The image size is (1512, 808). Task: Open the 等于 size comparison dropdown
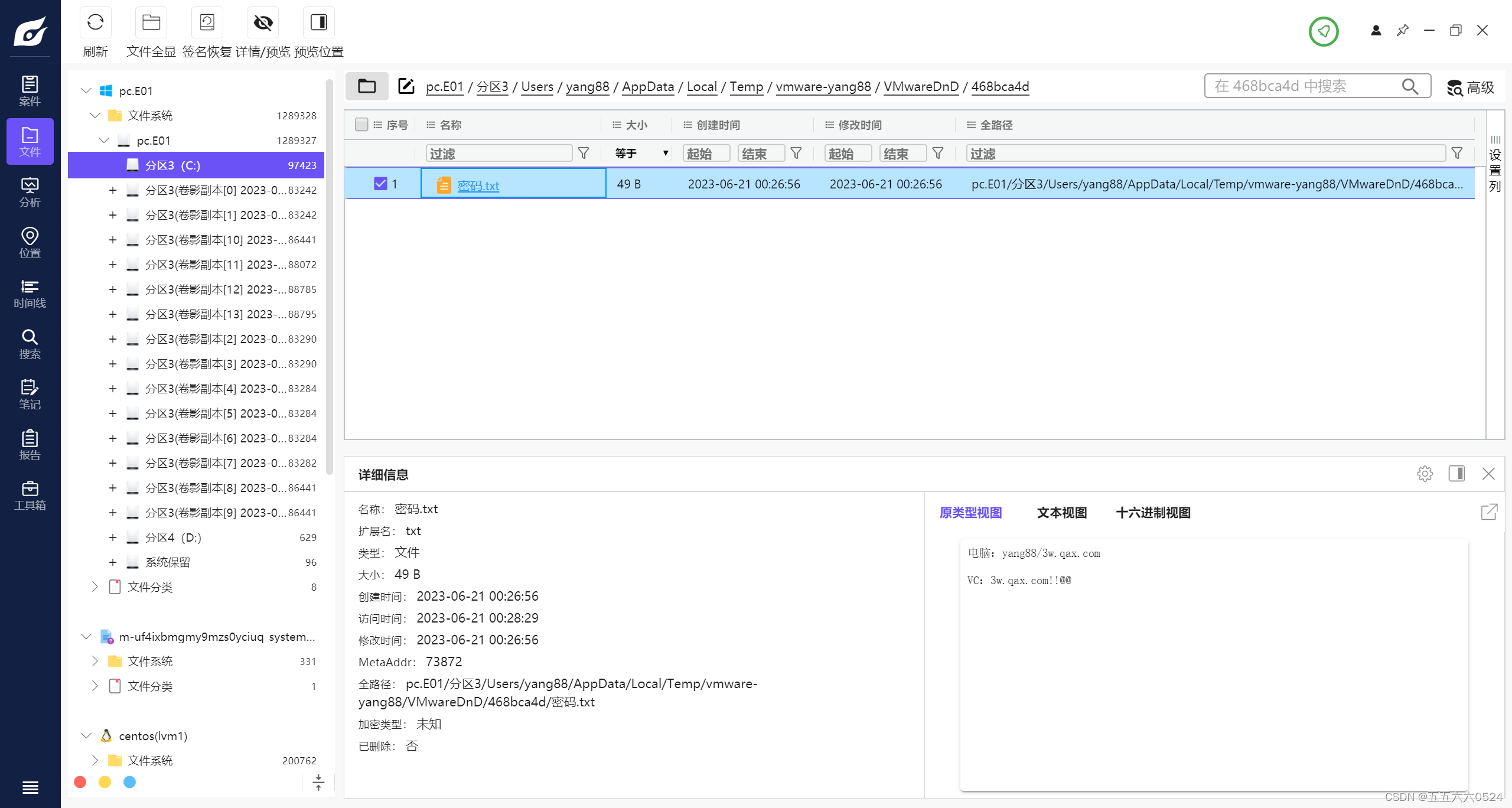coord(641,154)
